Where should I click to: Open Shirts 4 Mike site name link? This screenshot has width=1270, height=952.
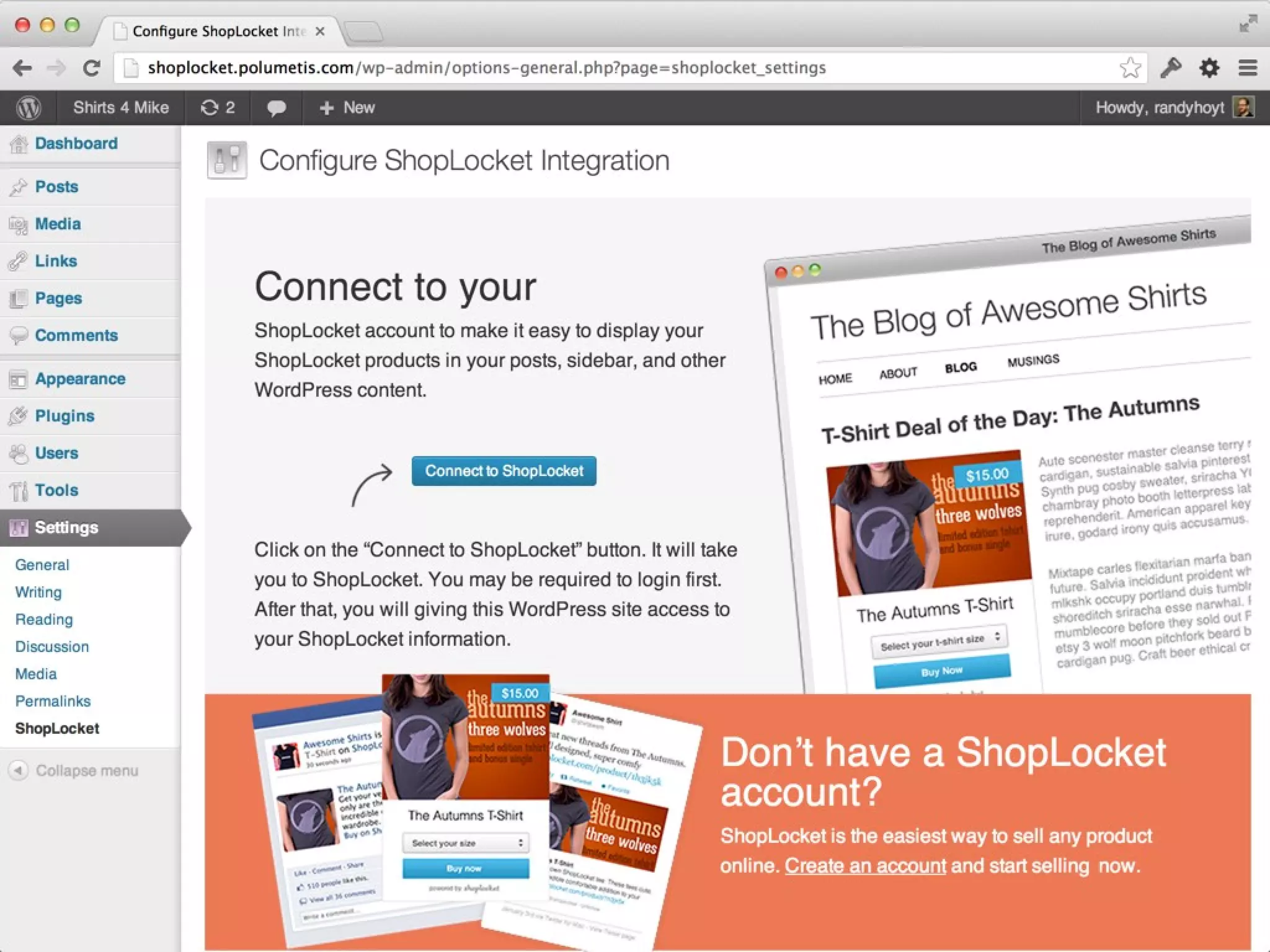tap(121, 108)
